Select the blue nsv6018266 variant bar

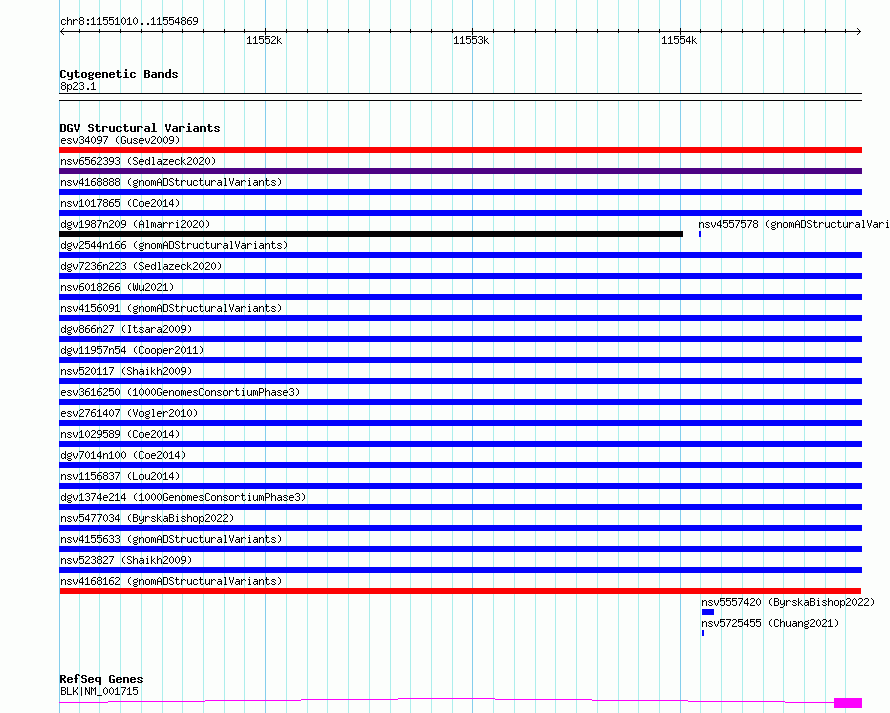460,297
